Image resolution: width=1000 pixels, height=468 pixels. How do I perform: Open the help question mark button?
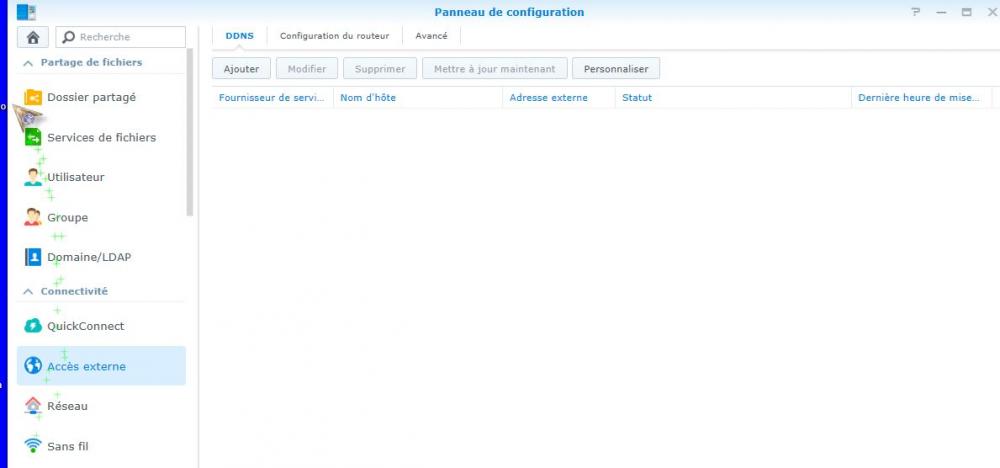(916, 12)
